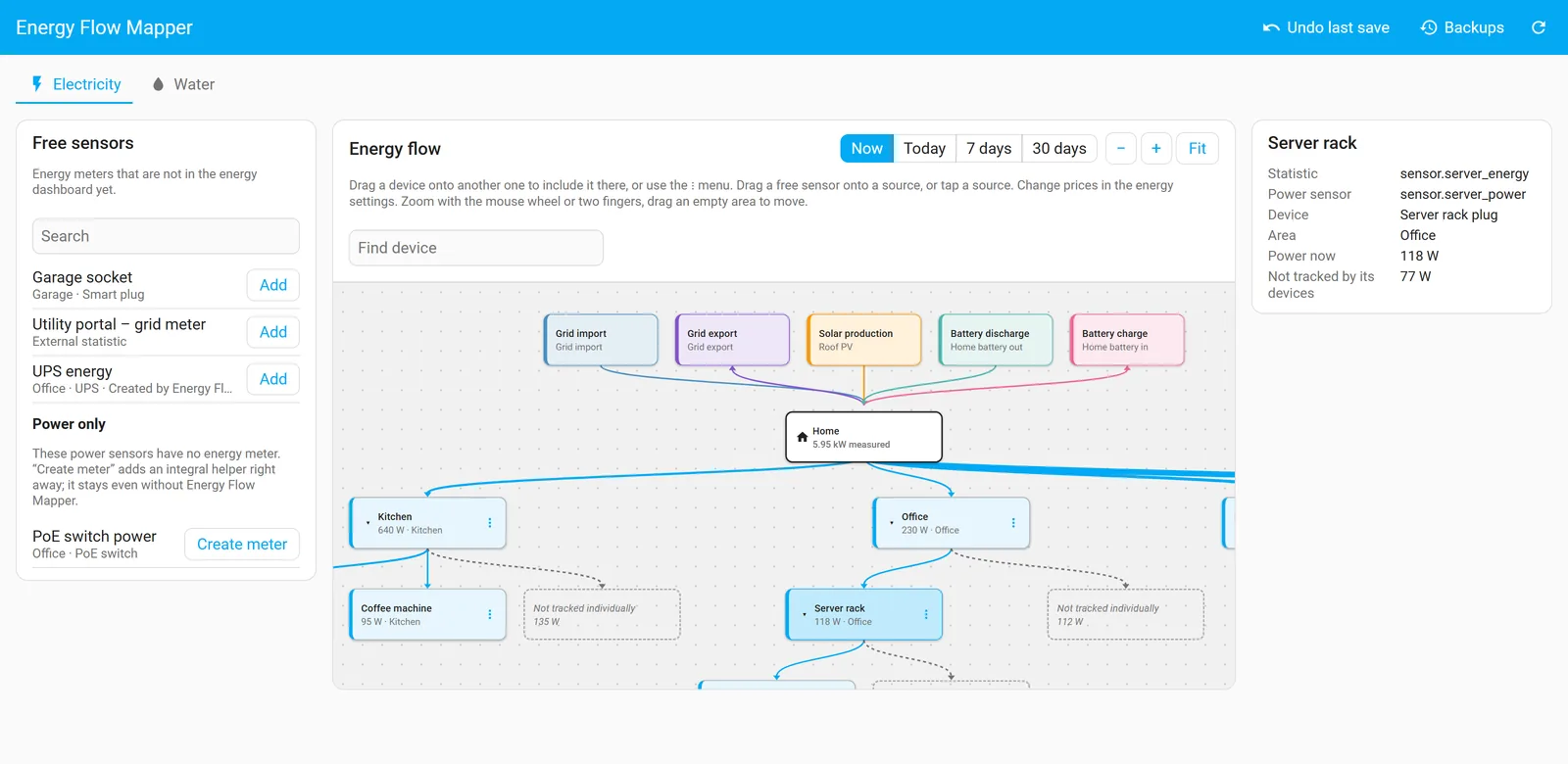The height and width of the screenshot is (764, 1568).
Task: Open the Server rack three-dot menu
Action: click(926, 614)
